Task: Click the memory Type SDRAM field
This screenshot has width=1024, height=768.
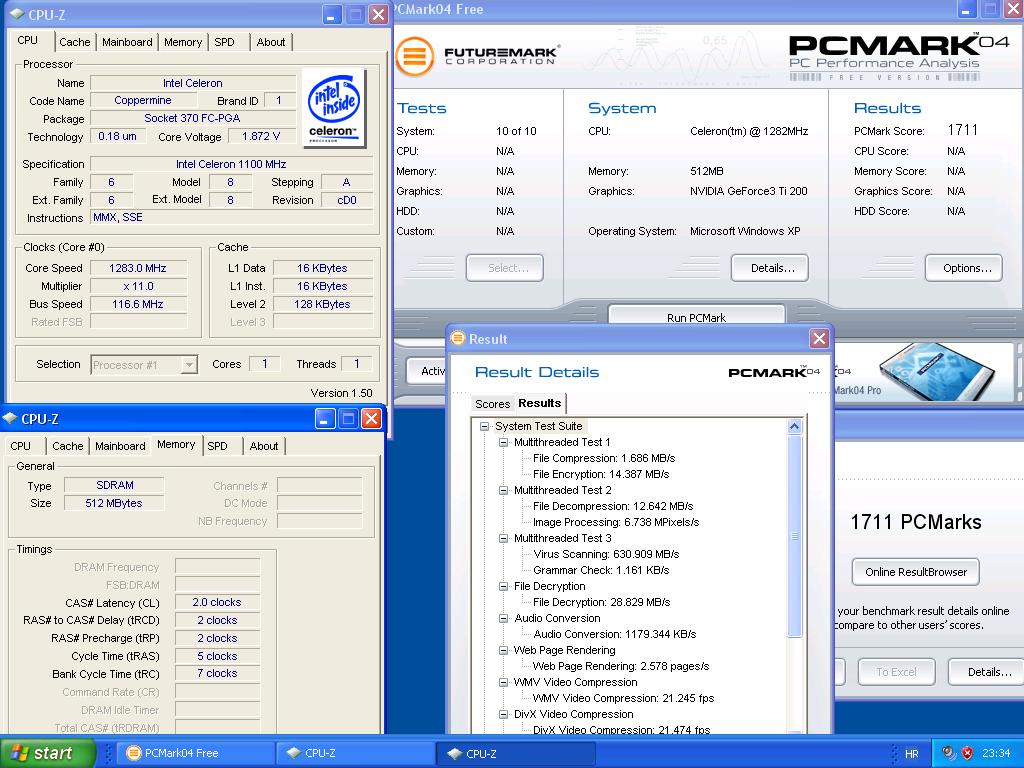Action: [114, 485]
